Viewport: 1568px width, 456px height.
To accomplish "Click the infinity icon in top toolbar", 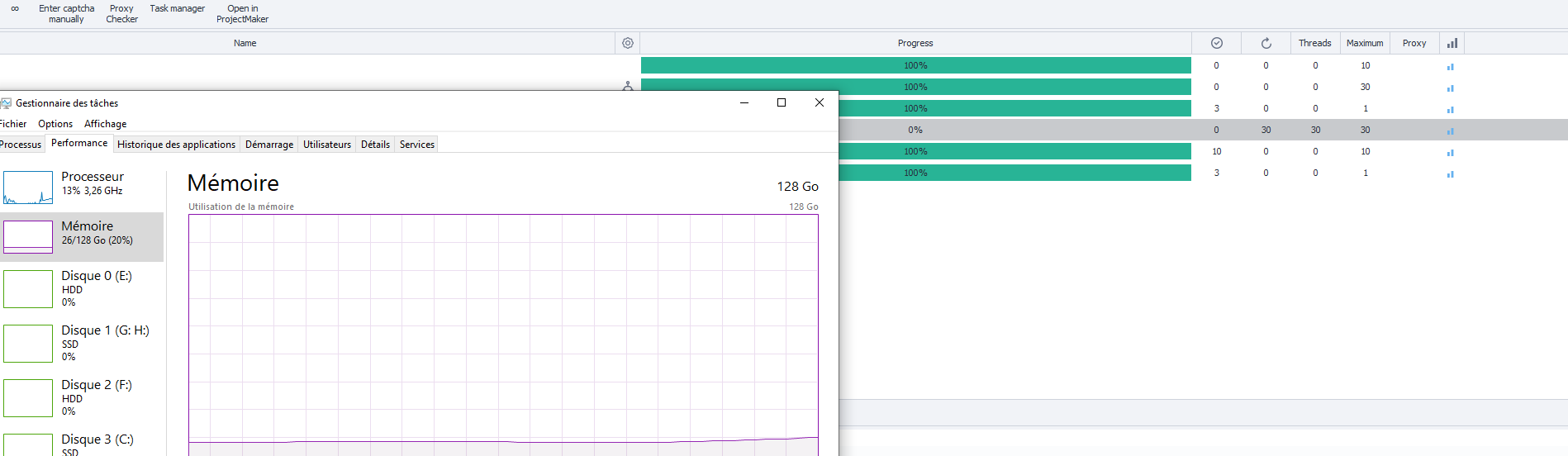I will click(x=15, y=9).
